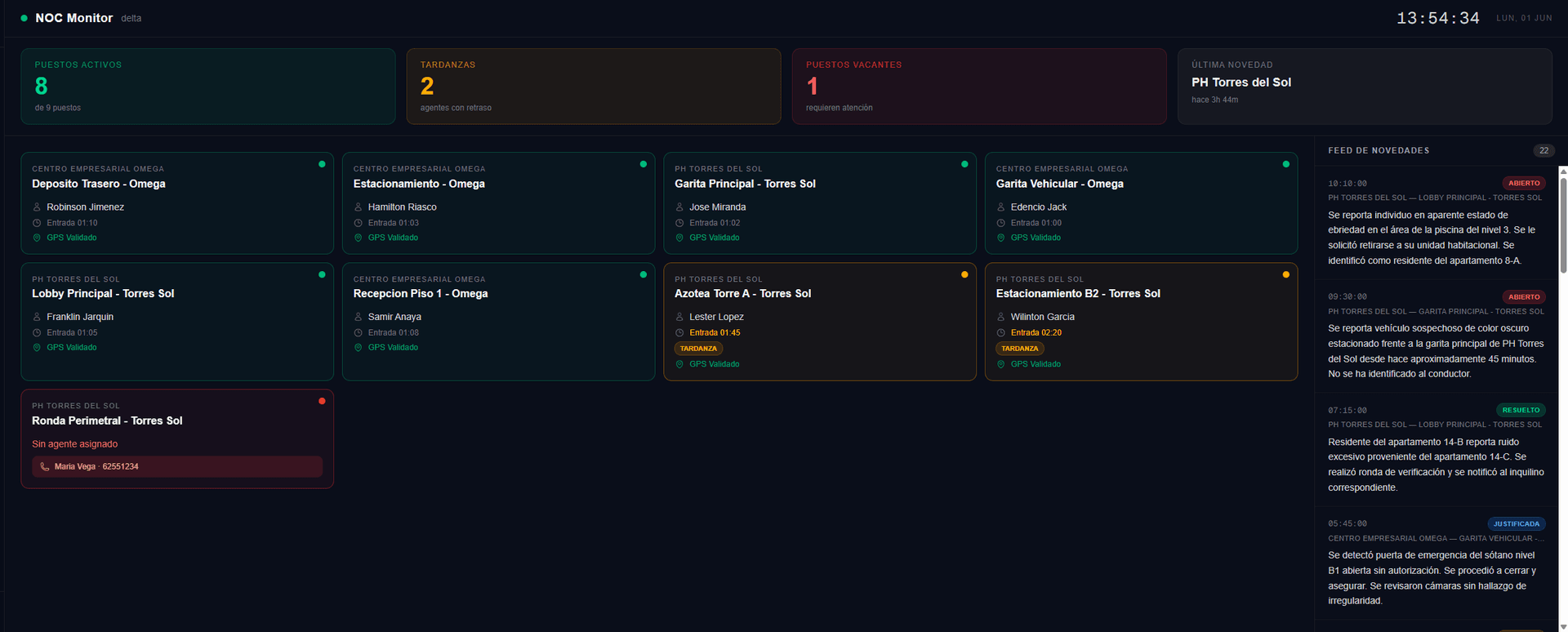Click the Feed de Novedades heading
The image size is (1568, 632).
click(x=1379, y=150)
